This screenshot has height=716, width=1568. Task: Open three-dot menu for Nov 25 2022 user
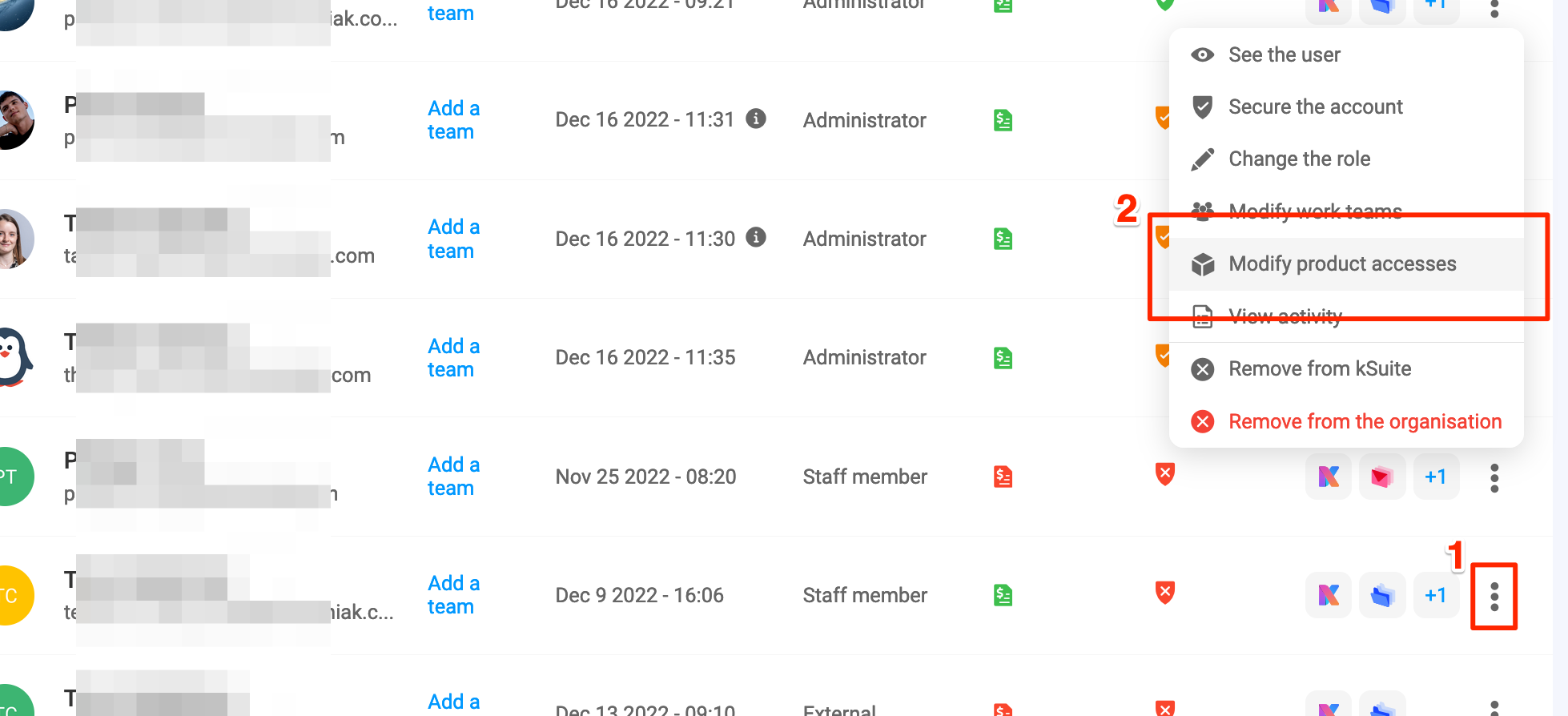click(1494, 478)
